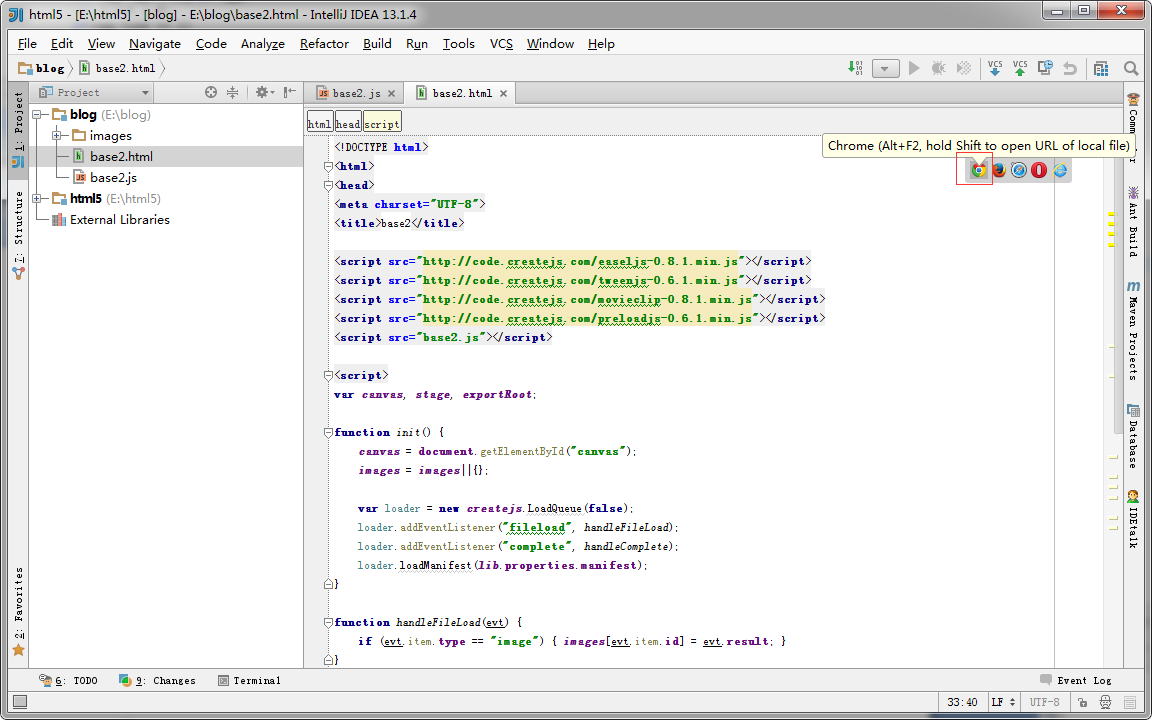Open Project Structure toolbar icon
The height and width of the screenshot is (720, 1152).
point(1101,68)
